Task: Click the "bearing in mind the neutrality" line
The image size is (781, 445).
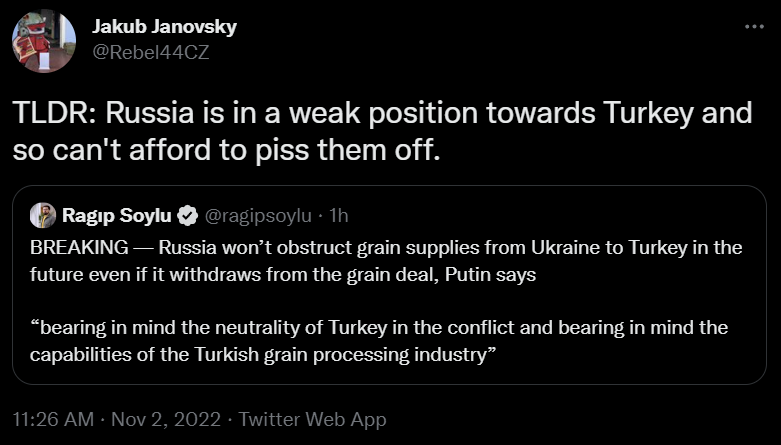Action: tap(379, 328)
